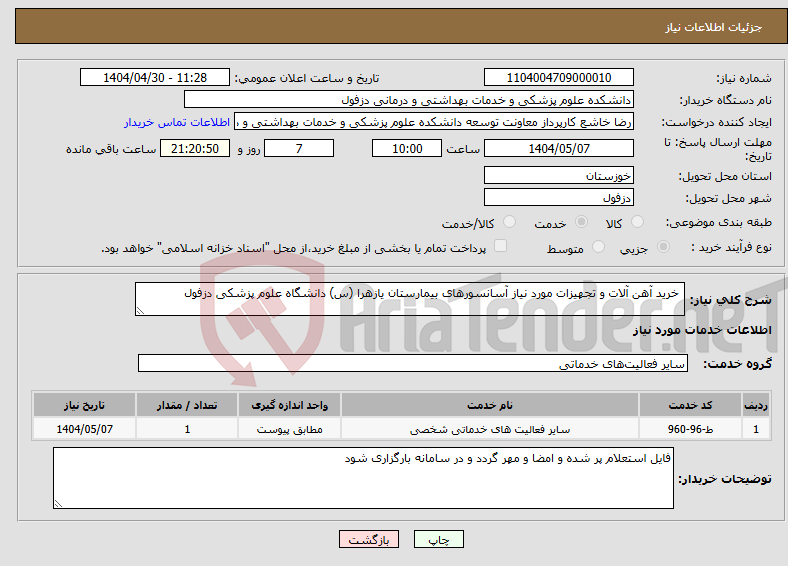Click the service name cell سایر فعالیت های خدماتی شخصی

(x=489, y=429)
